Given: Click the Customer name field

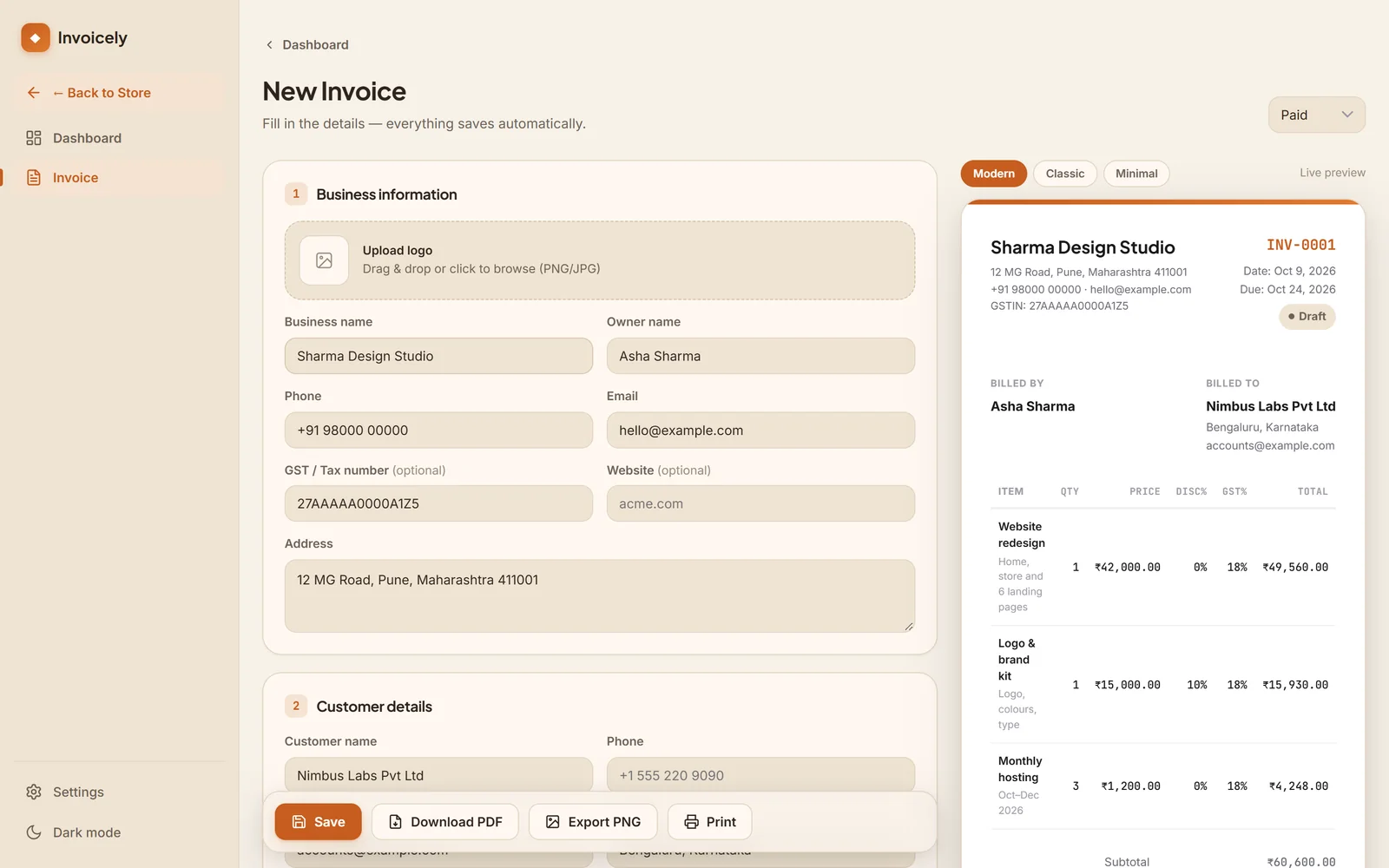Looking at the screenshot, I should pos(438,774).
